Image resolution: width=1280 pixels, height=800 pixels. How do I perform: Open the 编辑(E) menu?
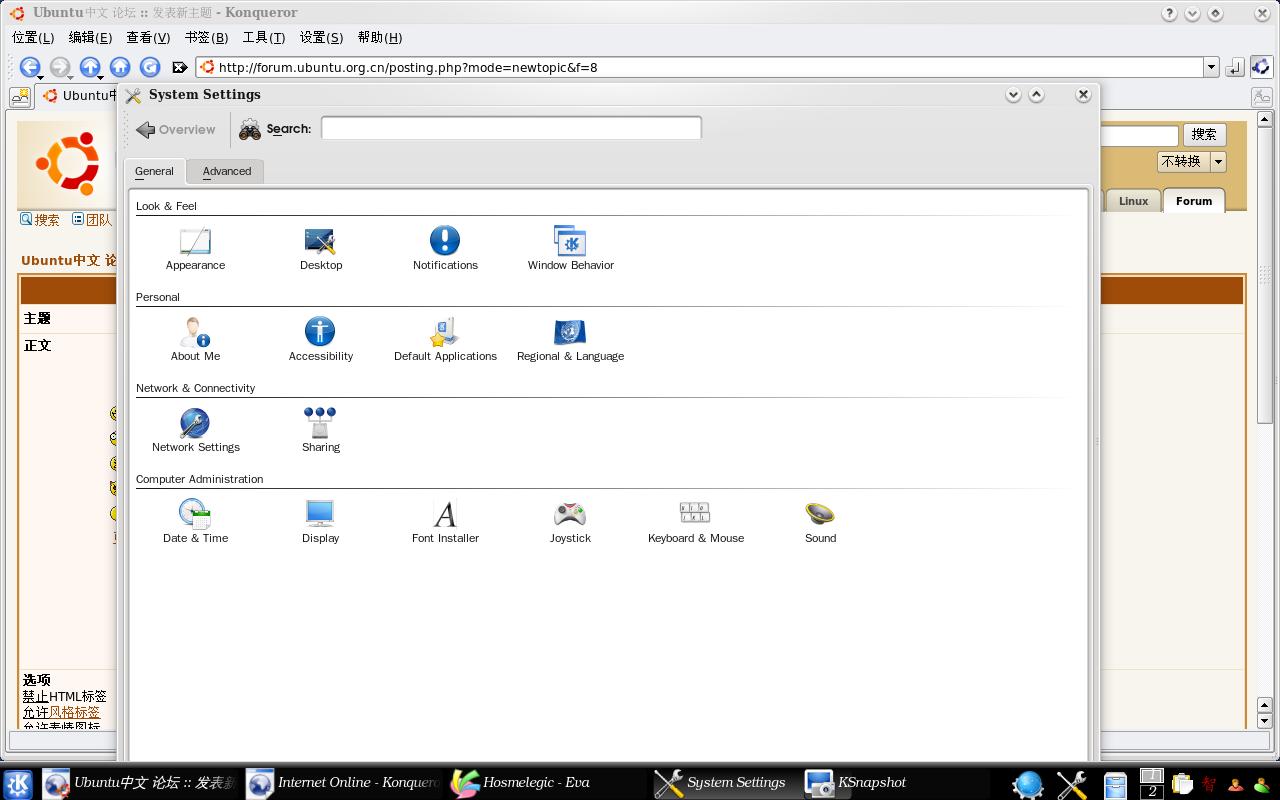[x=90, y=37]
